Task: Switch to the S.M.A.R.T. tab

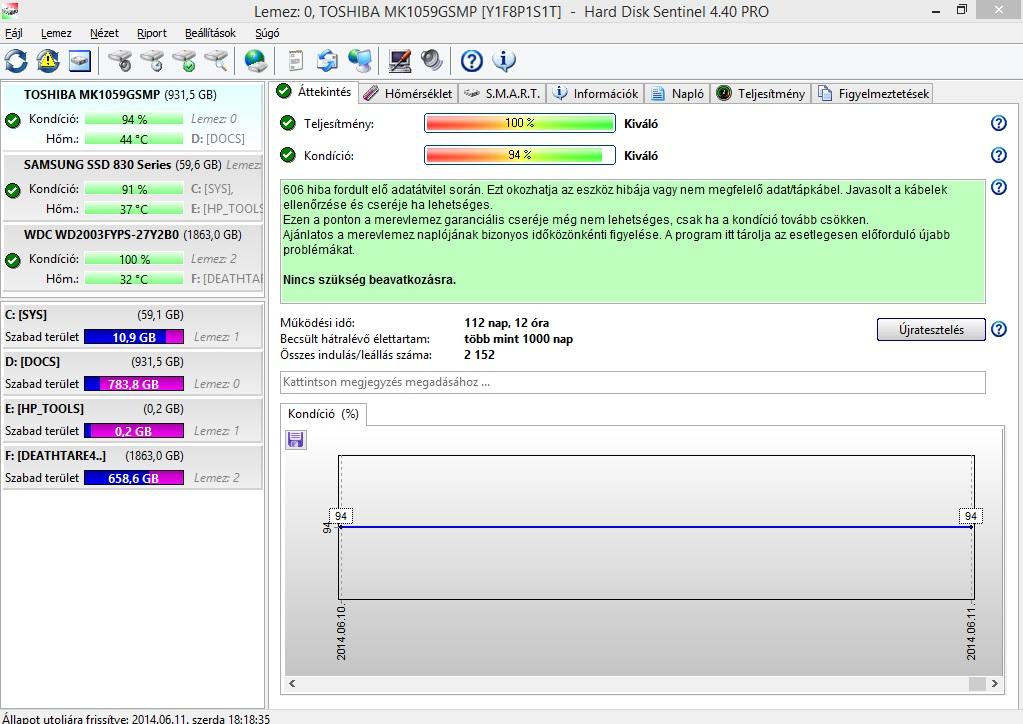Action: coord(502,93)
